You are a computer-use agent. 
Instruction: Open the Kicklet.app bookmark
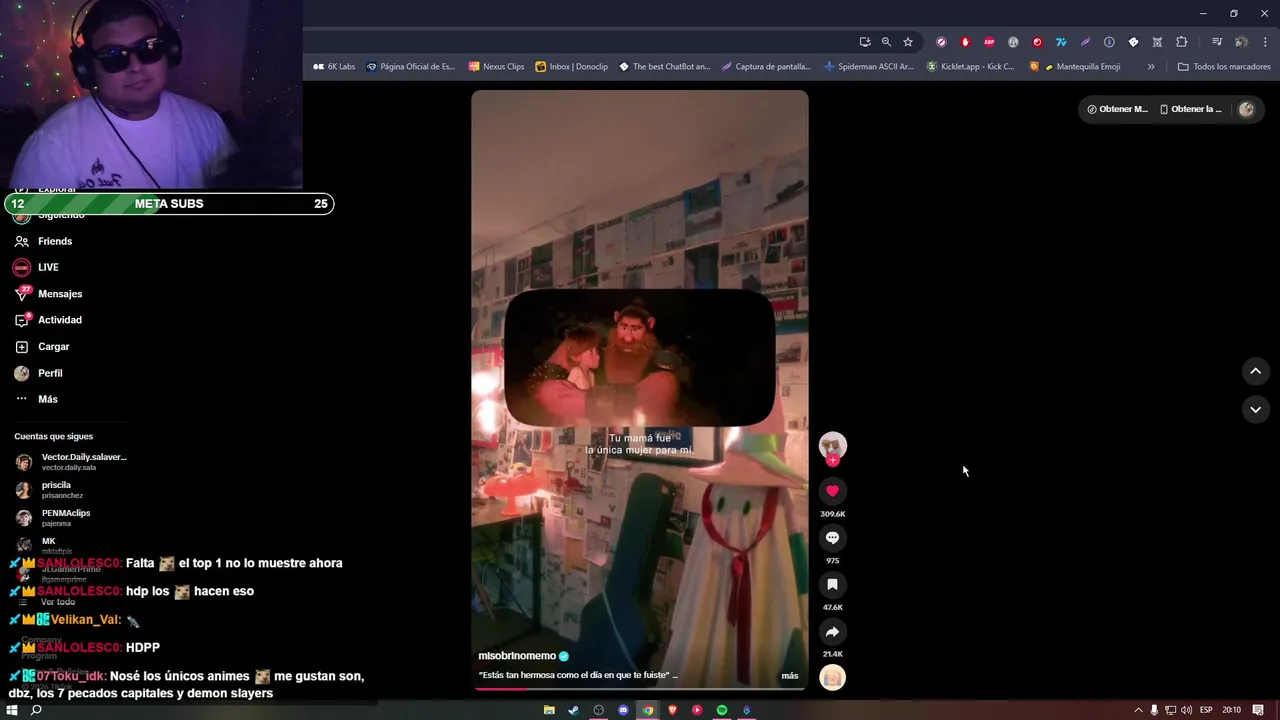click(970, 67)
